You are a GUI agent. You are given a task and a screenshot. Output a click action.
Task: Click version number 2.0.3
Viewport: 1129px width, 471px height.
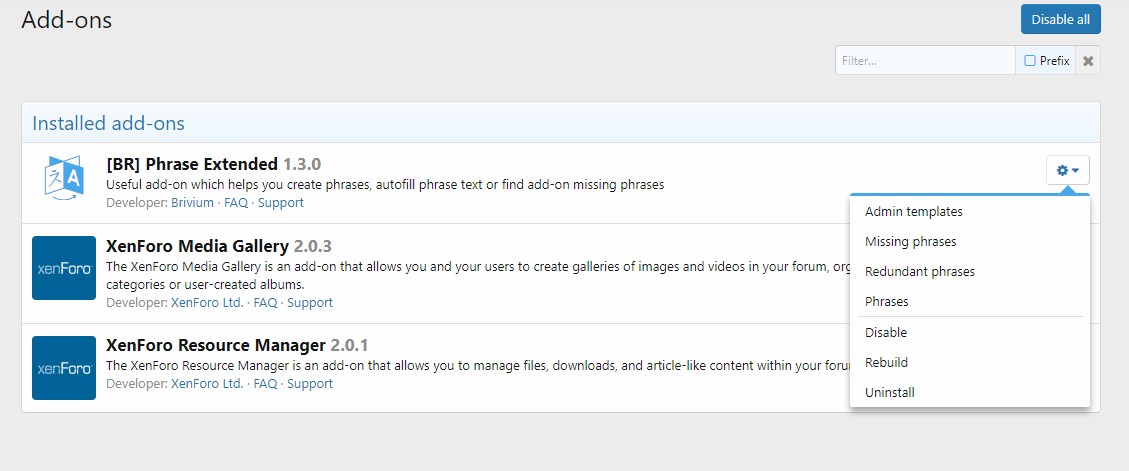click(x=312, y=246)
